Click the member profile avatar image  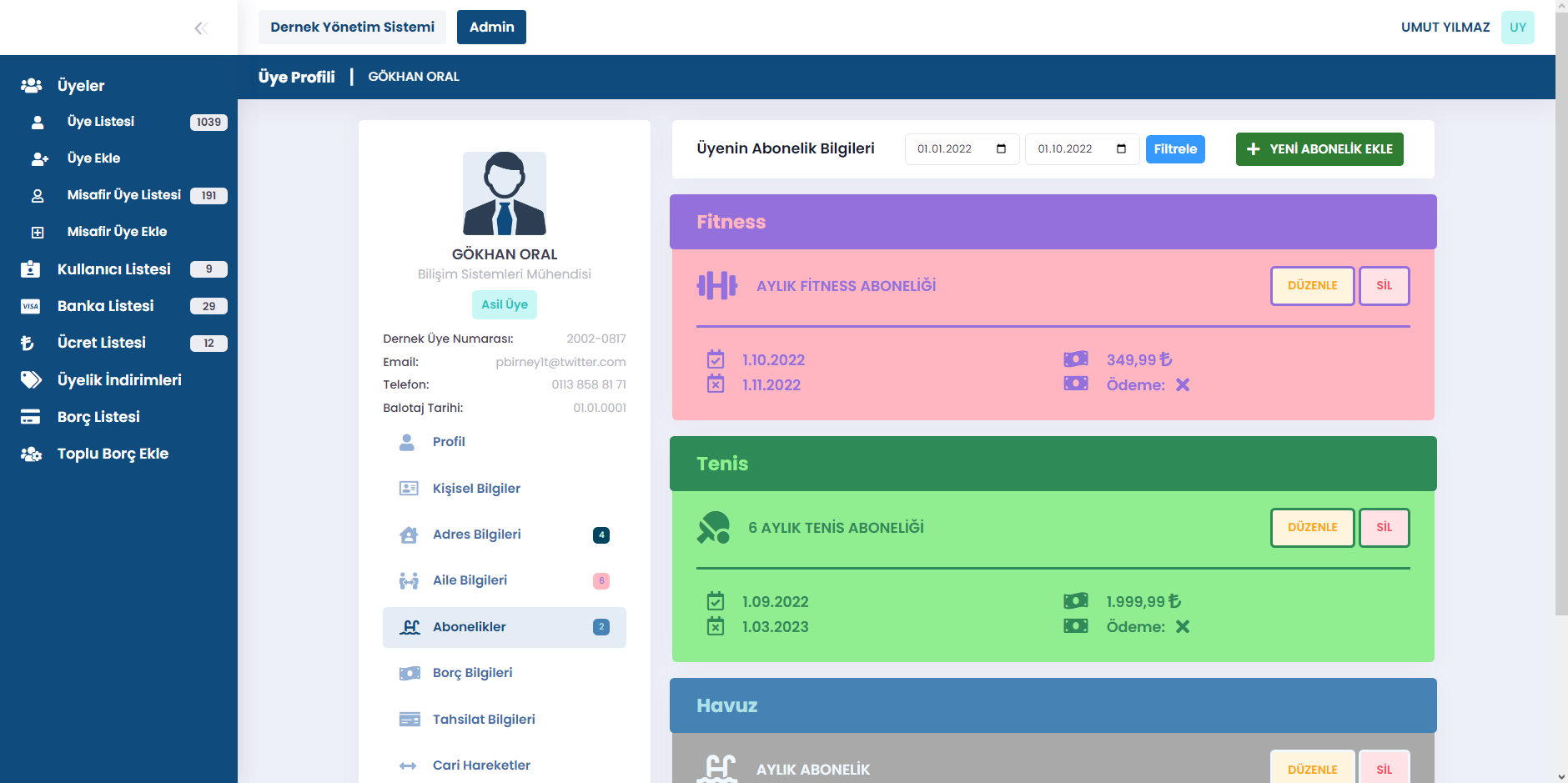point(505,193)
